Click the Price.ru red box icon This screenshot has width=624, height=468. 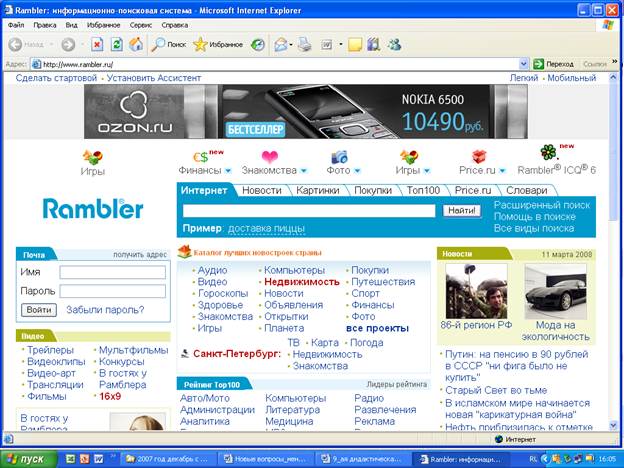coord(479,156)
